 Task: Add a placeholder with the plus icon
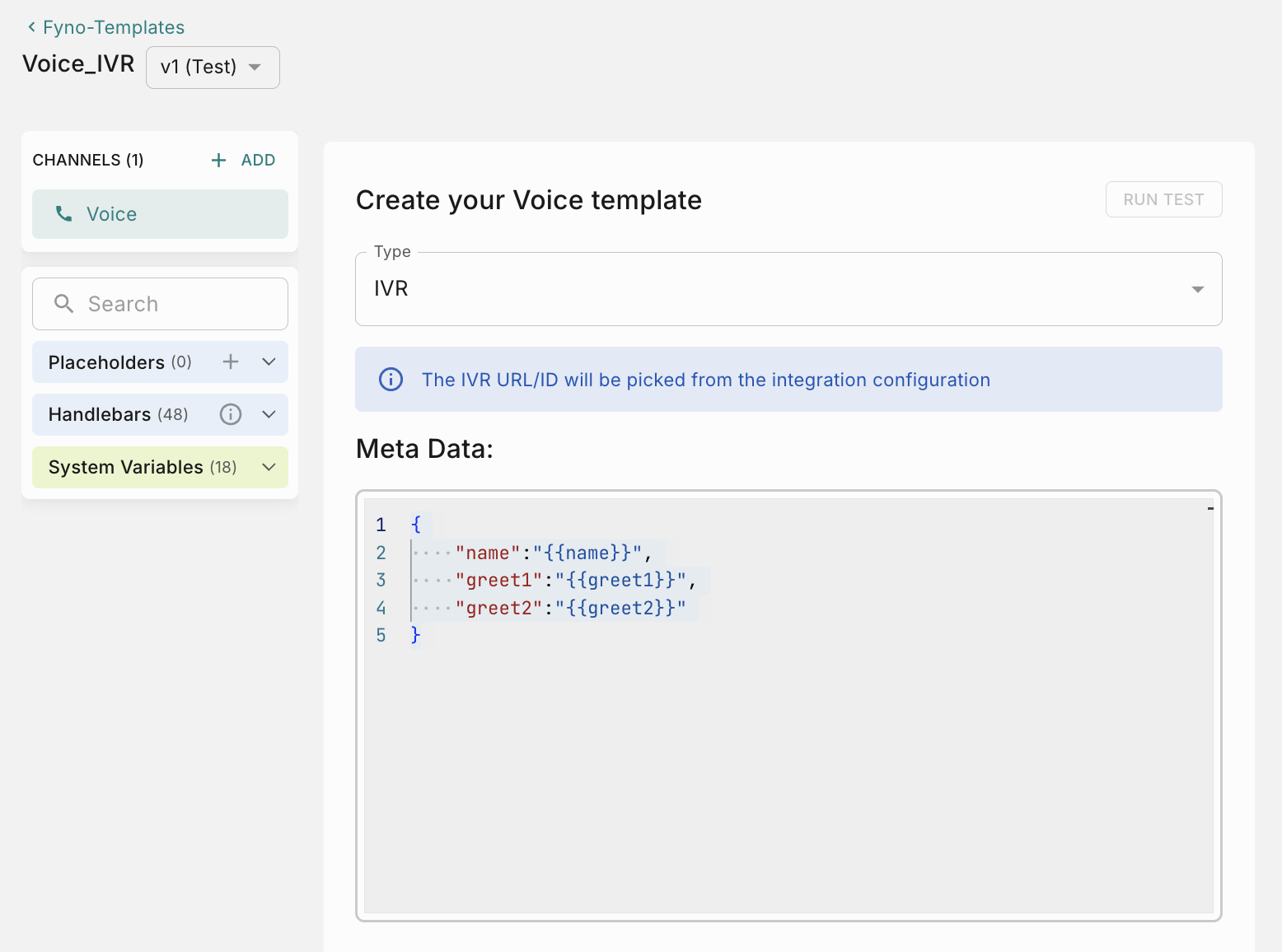pos(231,362)
